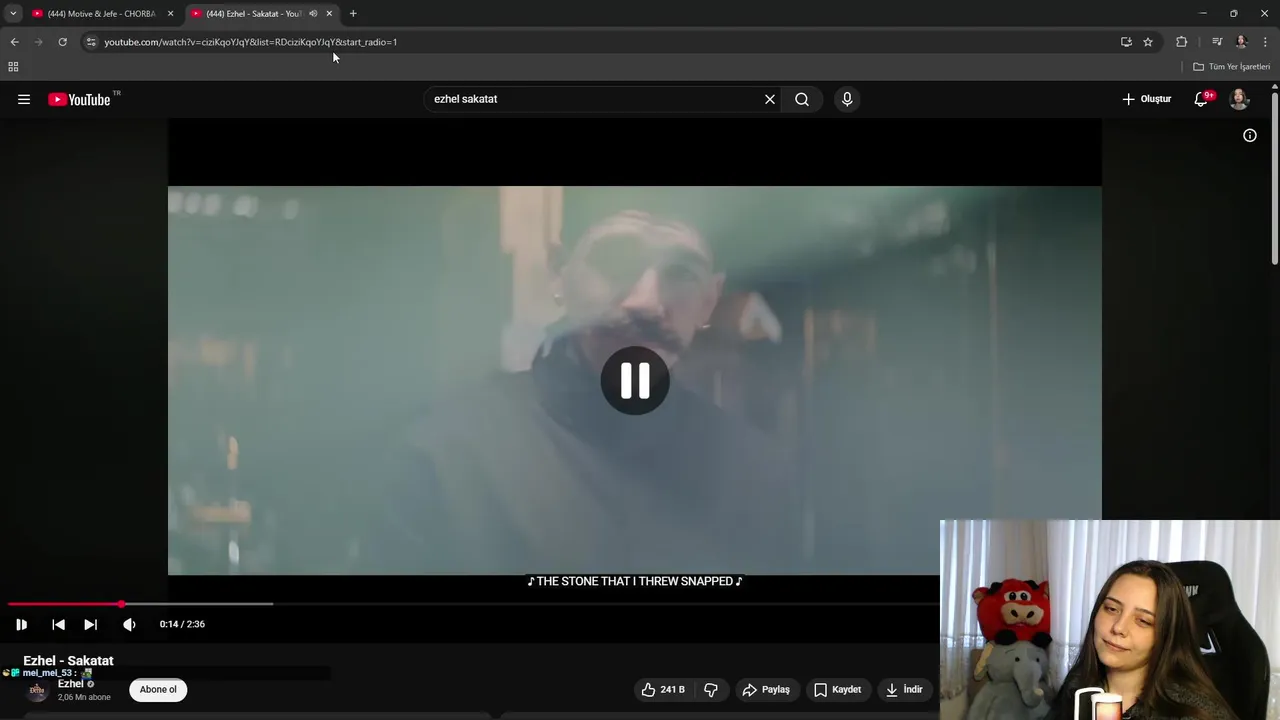Open the Chrome three-dot menu

pos(1265,42)
